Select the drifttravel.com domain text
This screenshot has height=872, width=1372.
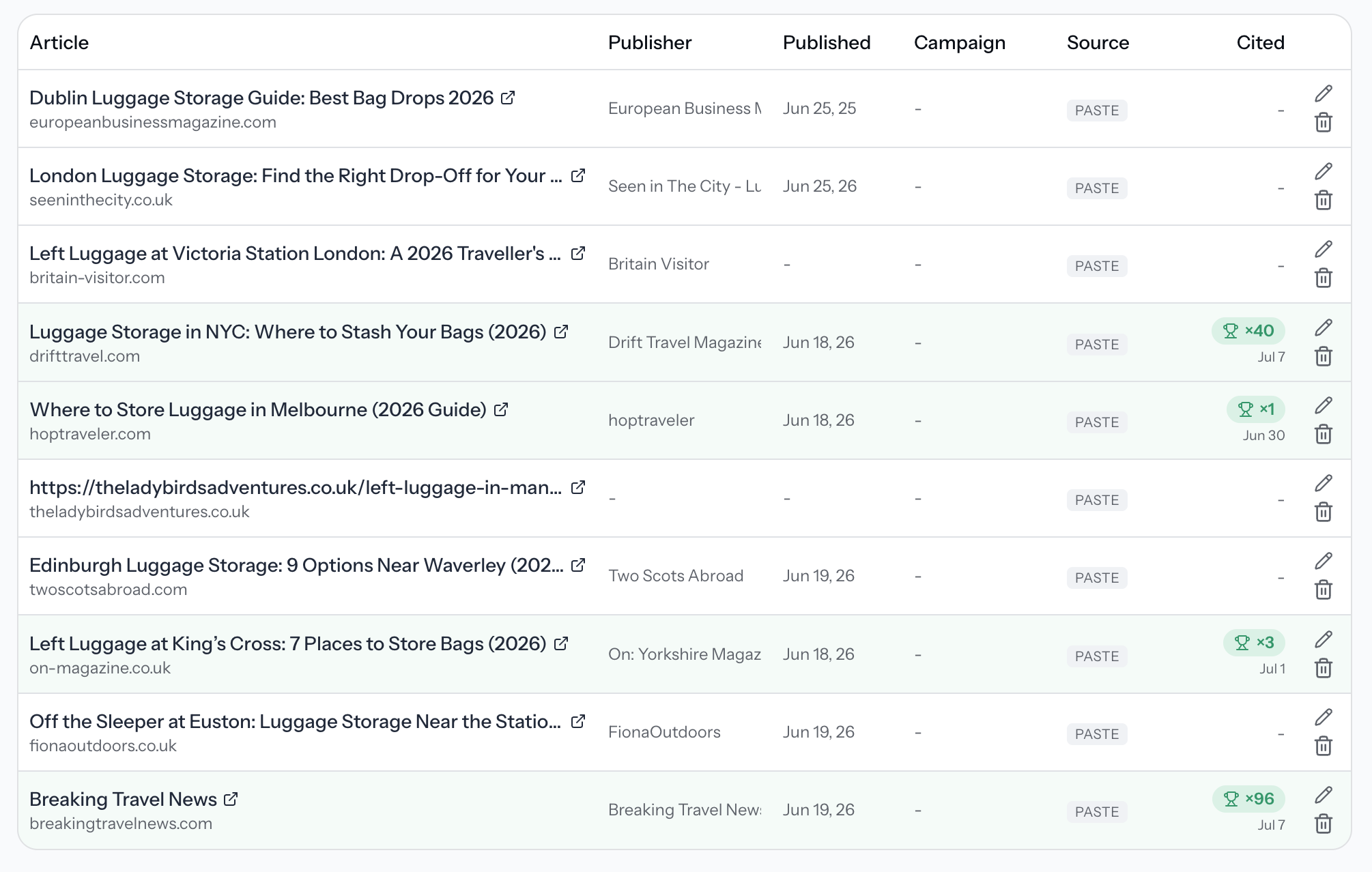85,356
